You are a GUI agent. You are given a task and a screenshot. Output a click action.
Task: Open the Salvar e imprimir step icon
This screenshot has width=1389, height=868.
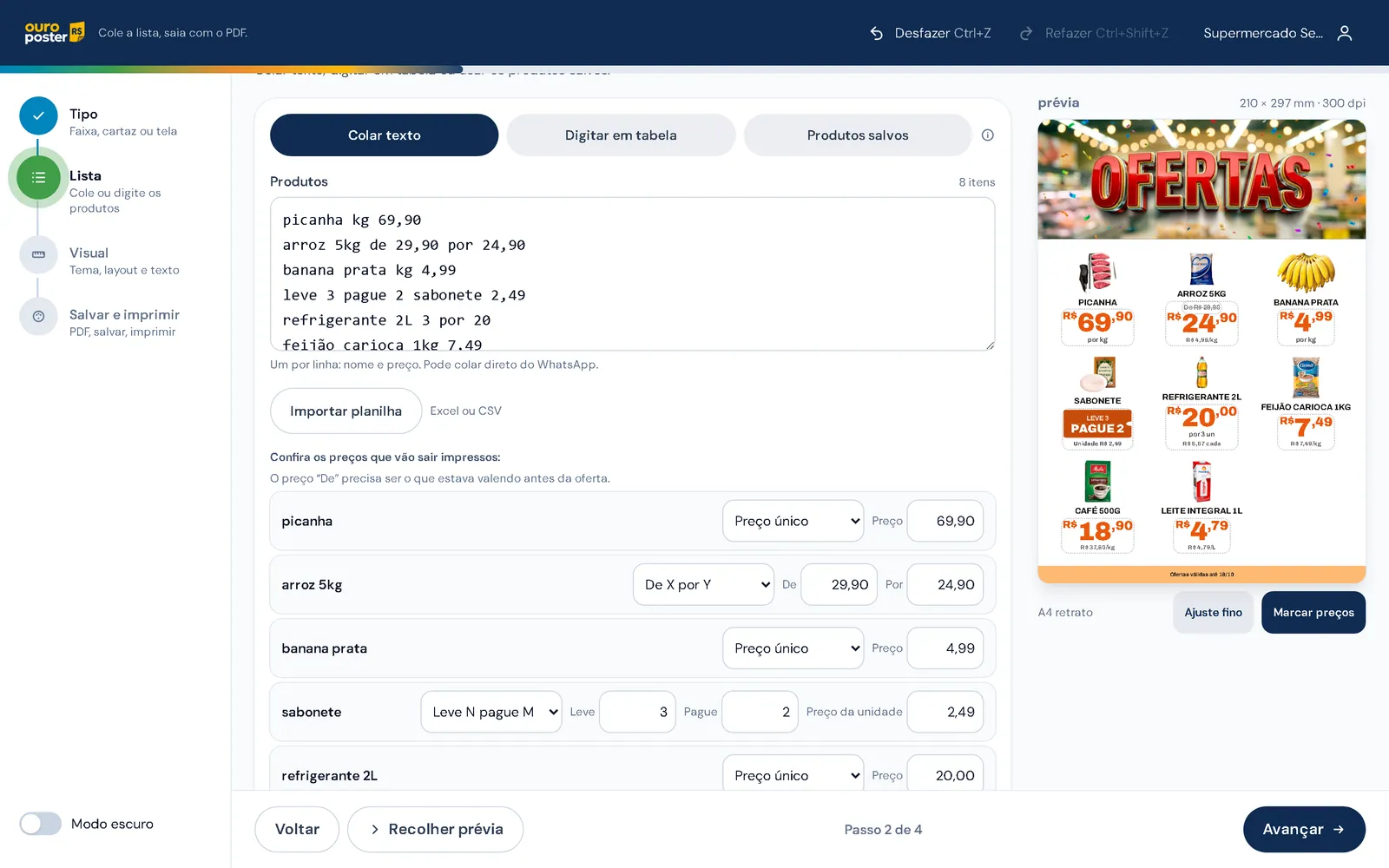(x=38, y=317)
